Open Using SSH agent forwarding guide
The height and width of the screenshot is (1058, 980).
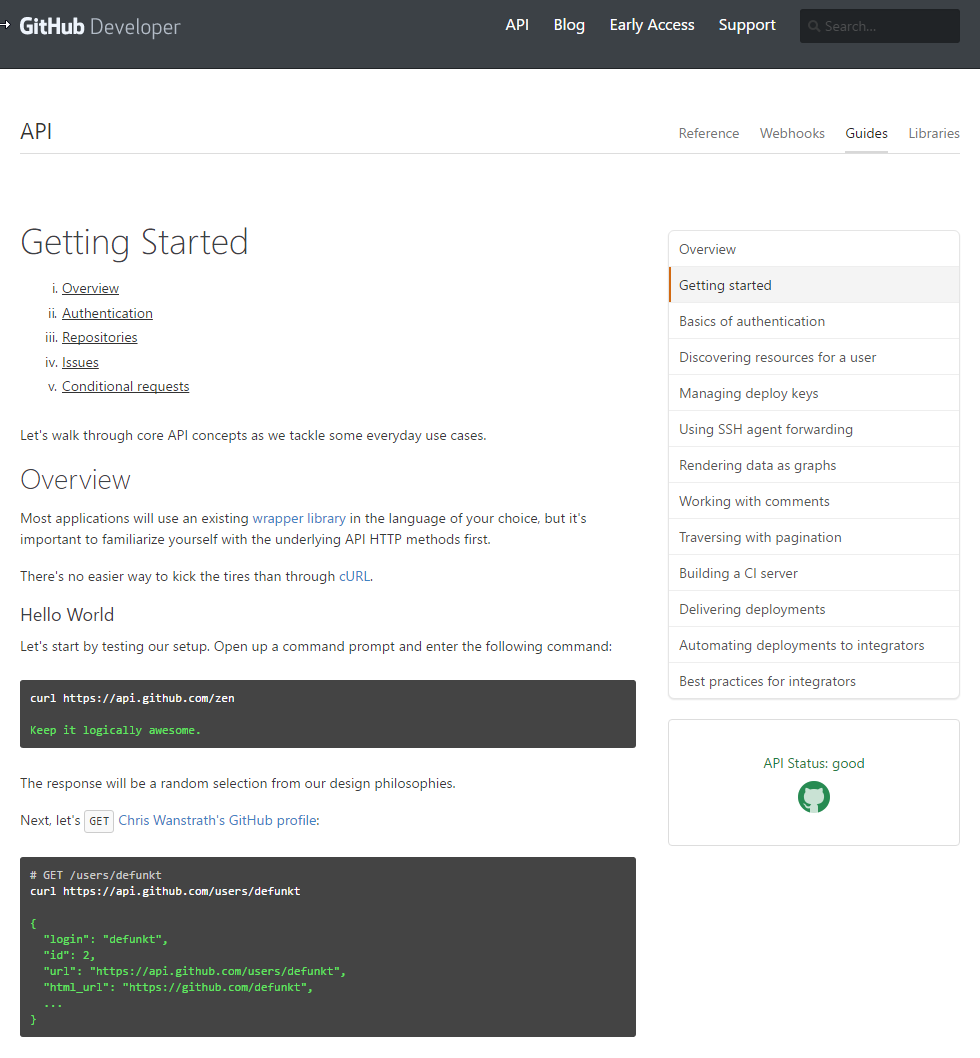(x=813, y=429)
